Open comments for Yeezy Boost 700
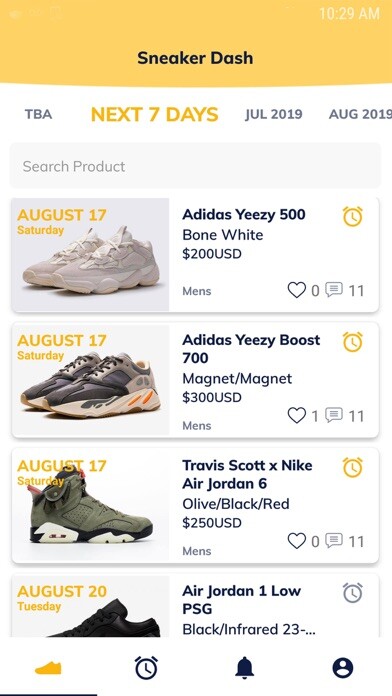 (x=334, y=415)
